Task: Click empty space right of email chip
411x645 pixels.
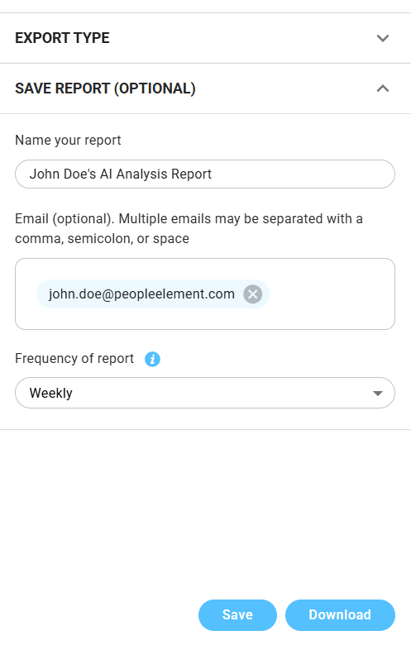Action: [329, 294]
